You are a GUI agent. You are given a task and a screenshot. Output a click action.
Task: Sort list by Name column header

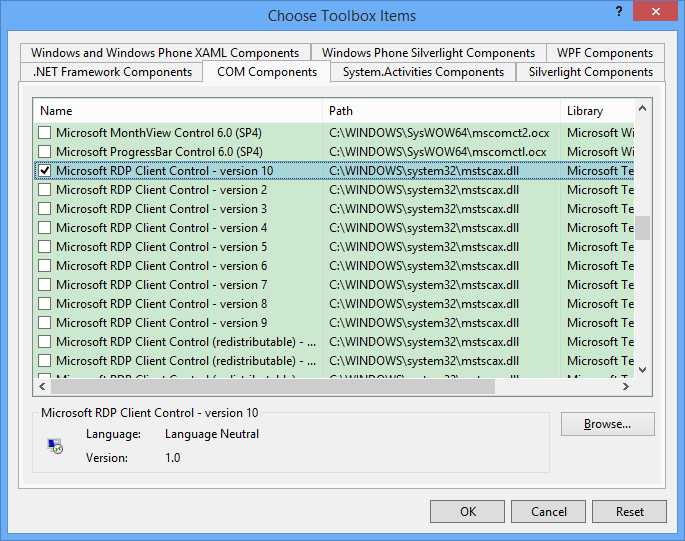tap(178, 111)
